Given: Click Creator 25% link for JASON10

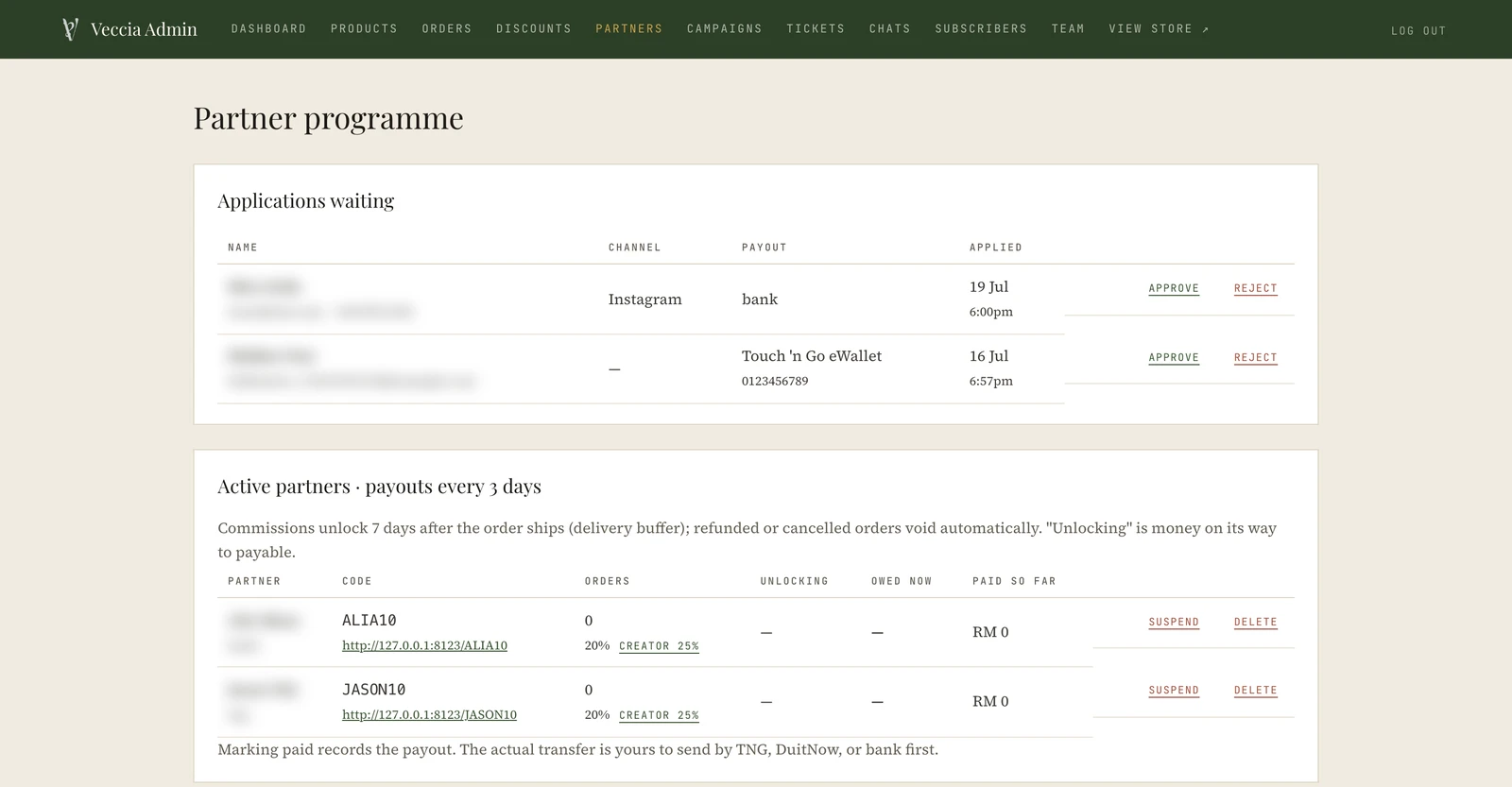Looking at the screenshot, I should [x=659, y=715].
